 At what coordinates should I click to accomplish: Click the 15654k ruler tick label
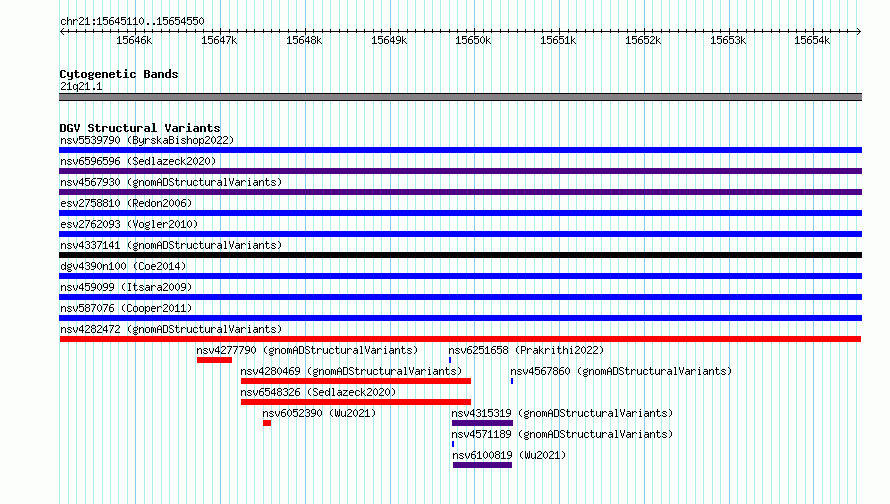(x=812, y=40)
